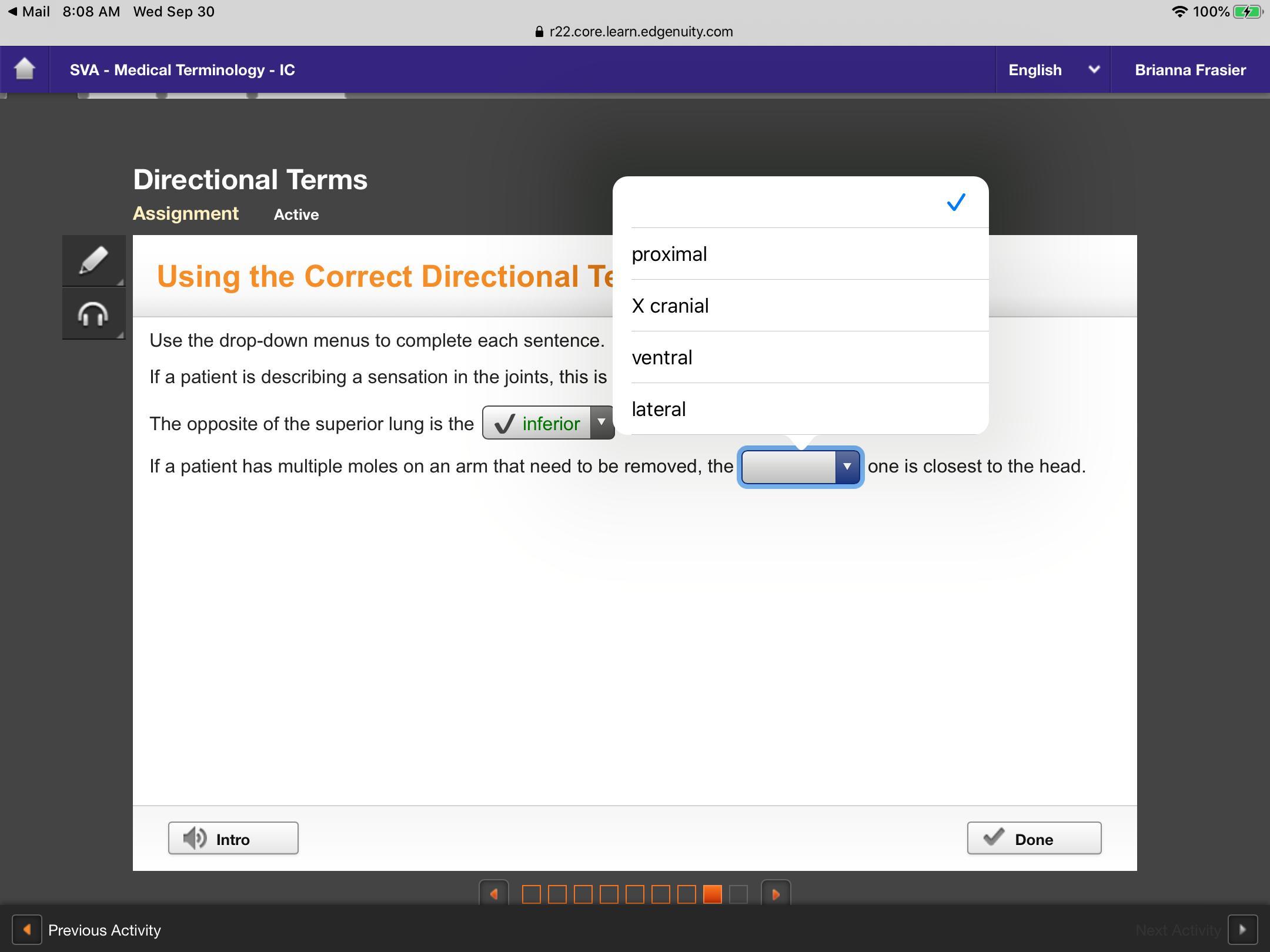Tap the Mail back arrow in status bar
The width and height of the screenshot is (1270, 952).
point(13,12)
